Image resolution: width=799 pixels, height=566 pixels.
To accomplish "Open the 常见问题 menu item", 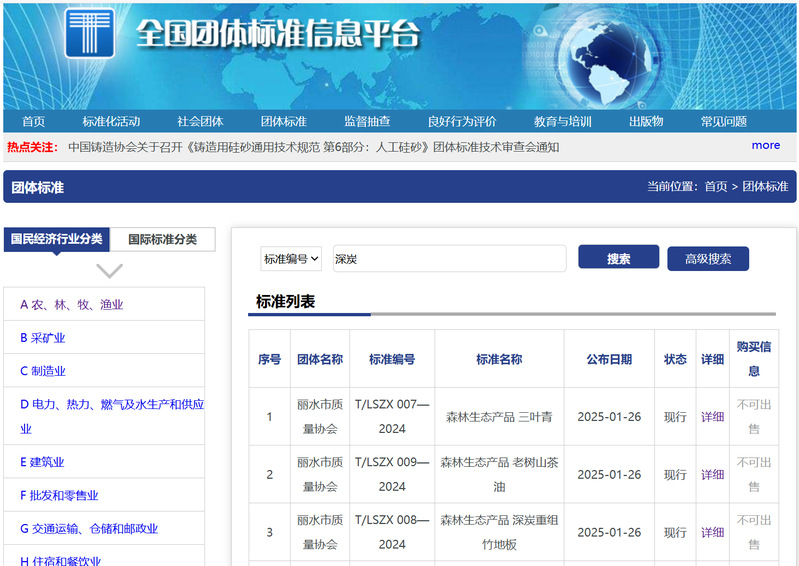I will tap(724, 121).
